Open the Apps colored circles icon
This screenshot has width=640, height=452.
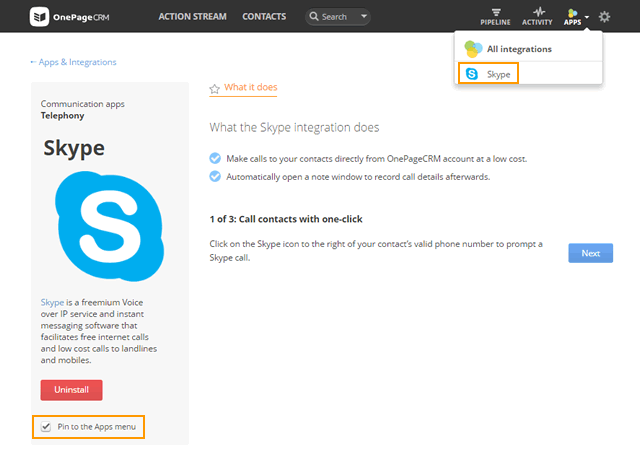point(572,14)
